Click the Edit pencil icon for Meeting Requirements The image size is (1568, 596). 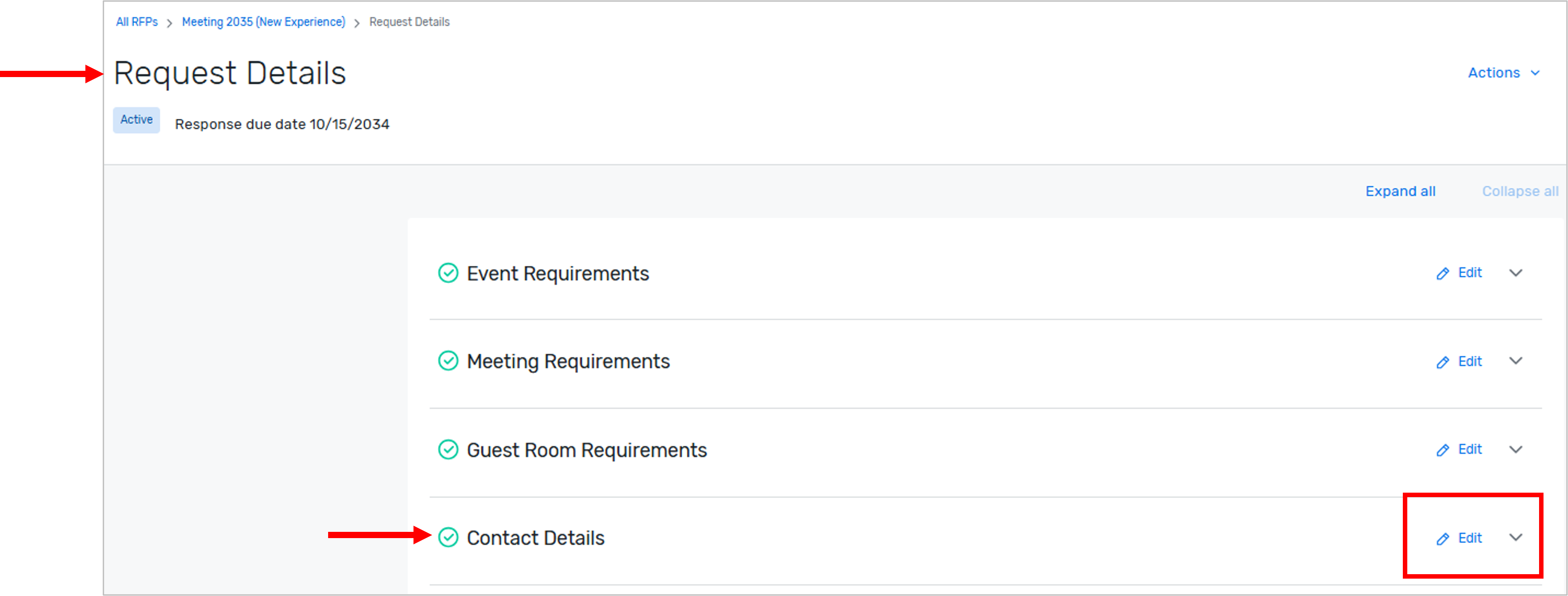click(1443, 362)
